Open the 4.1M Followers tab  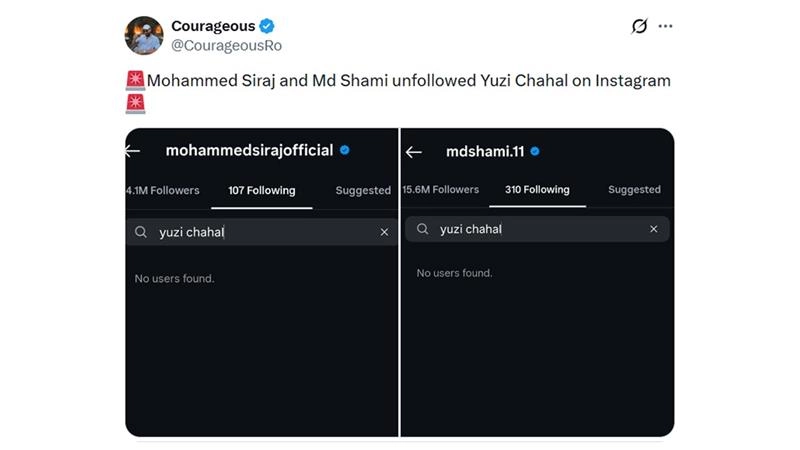coord(163,190)
